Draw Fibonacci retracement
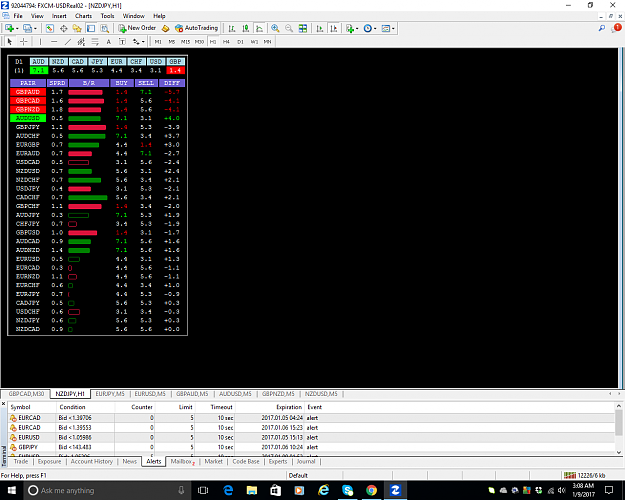625x500 pixels. (95, 41)
